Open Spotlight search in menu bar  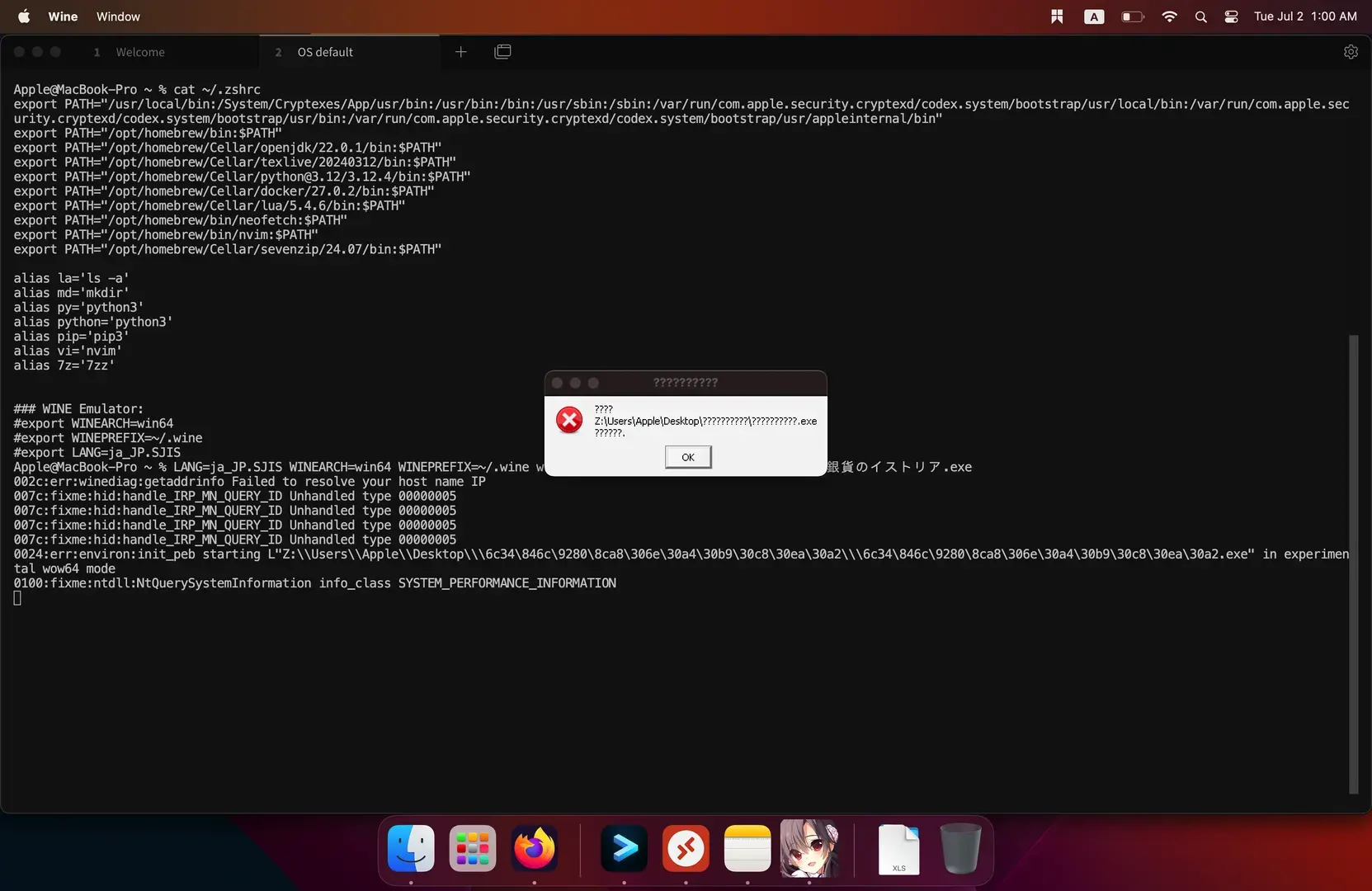[x=1201, y=16]
